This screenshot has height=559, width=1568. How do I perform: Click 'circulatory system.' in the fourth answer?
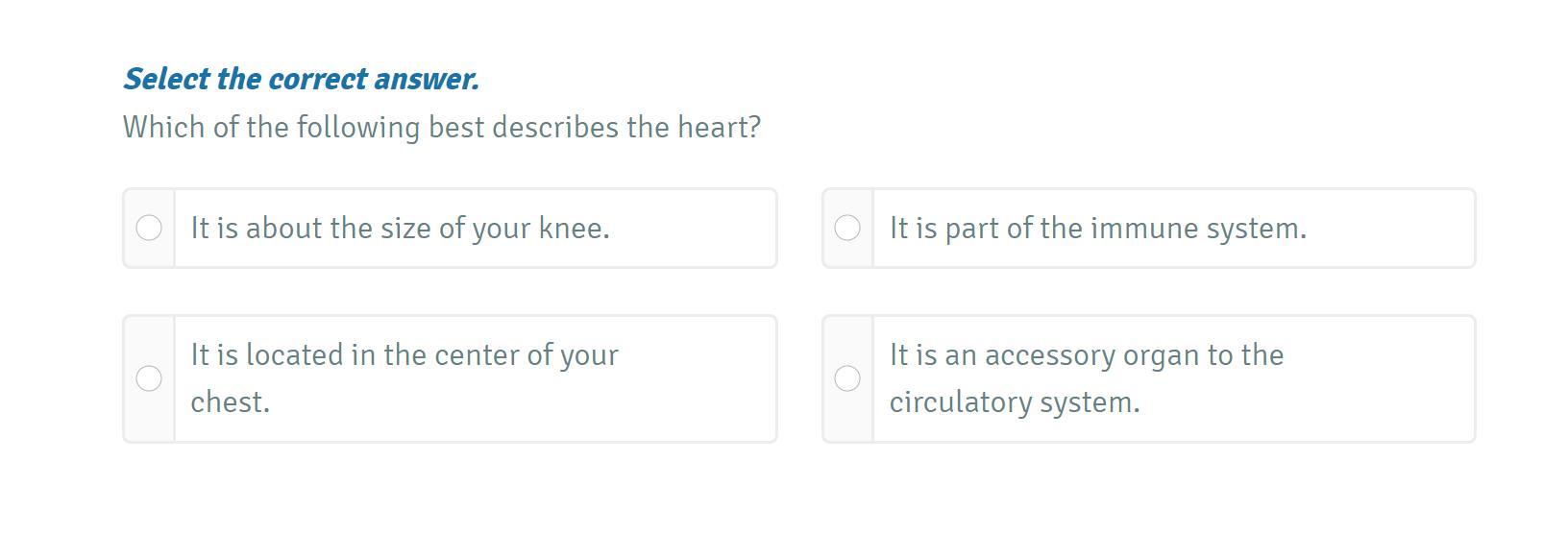coord(1015,402)
